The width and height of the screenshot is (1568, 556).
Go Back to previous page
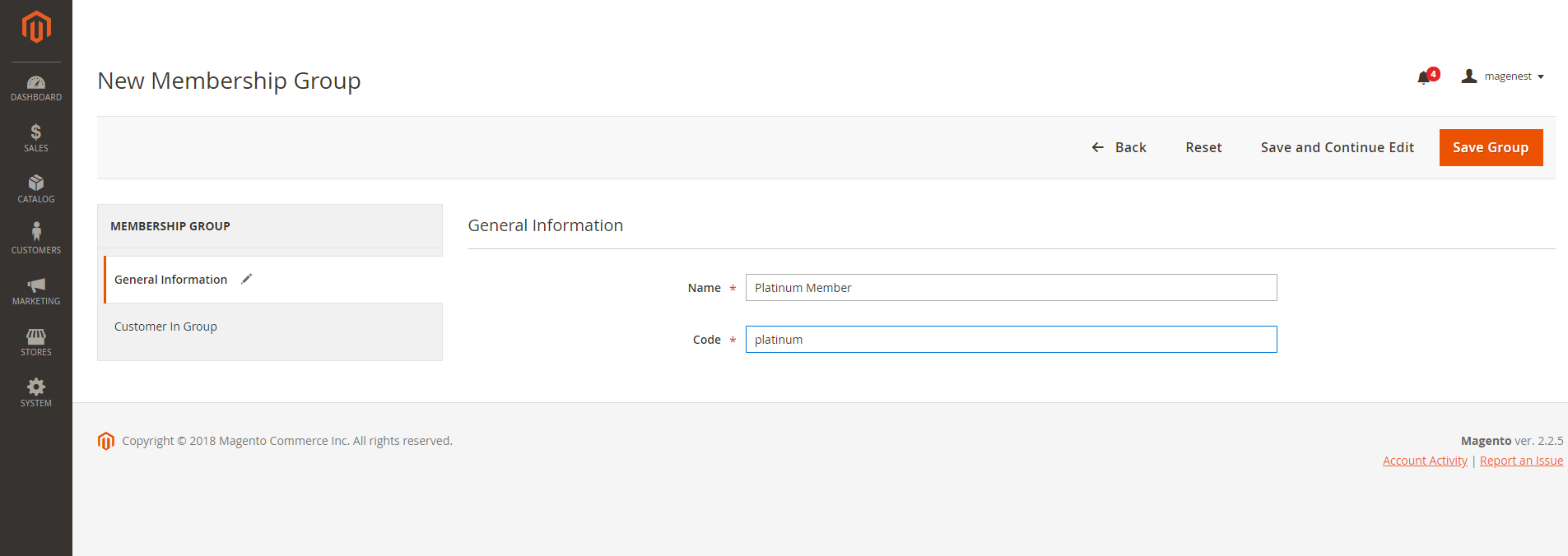(1119, 147)
